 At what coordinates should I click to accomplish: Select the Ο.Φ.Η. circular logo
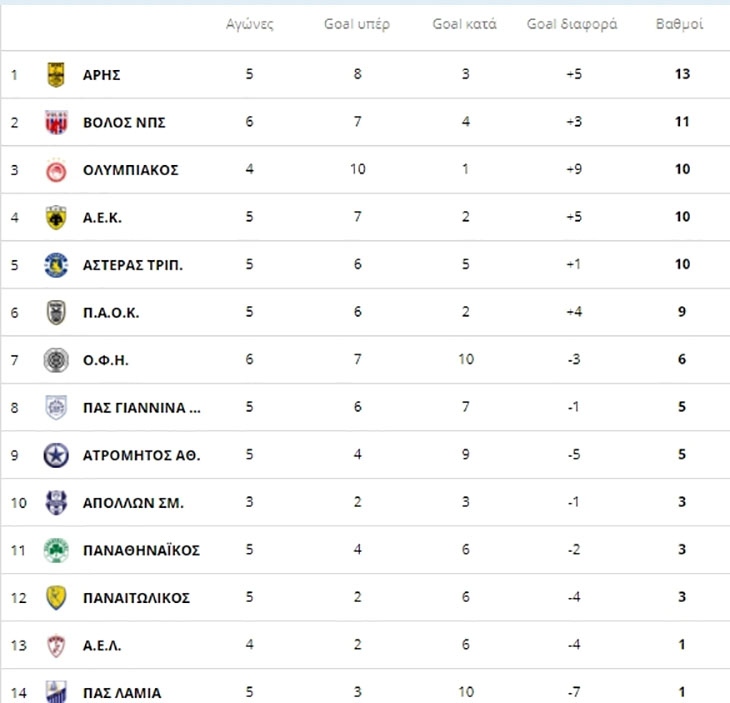(56, 360)
